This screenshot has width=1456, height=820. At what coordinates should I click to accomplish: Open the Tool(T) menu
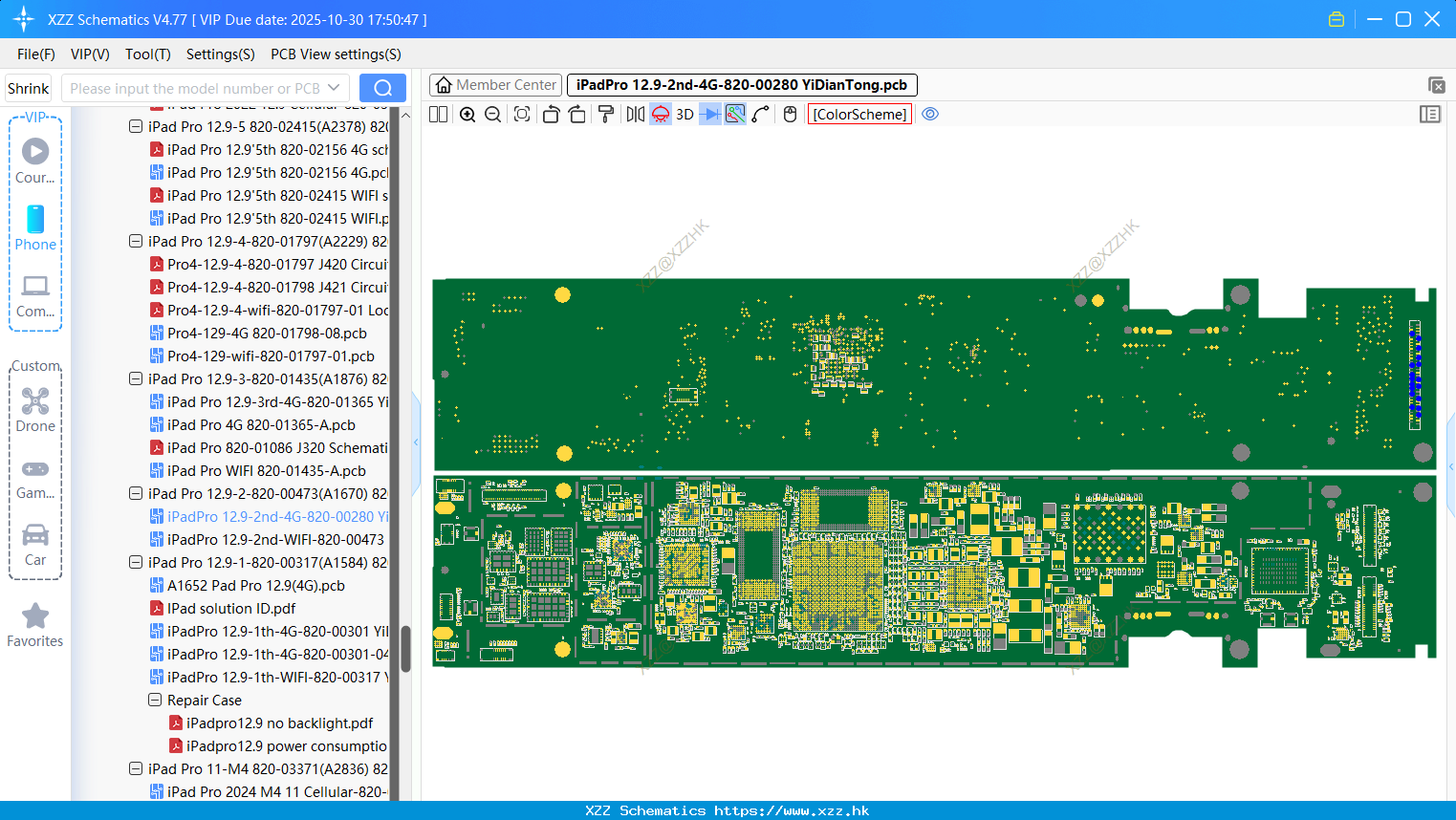148,54
